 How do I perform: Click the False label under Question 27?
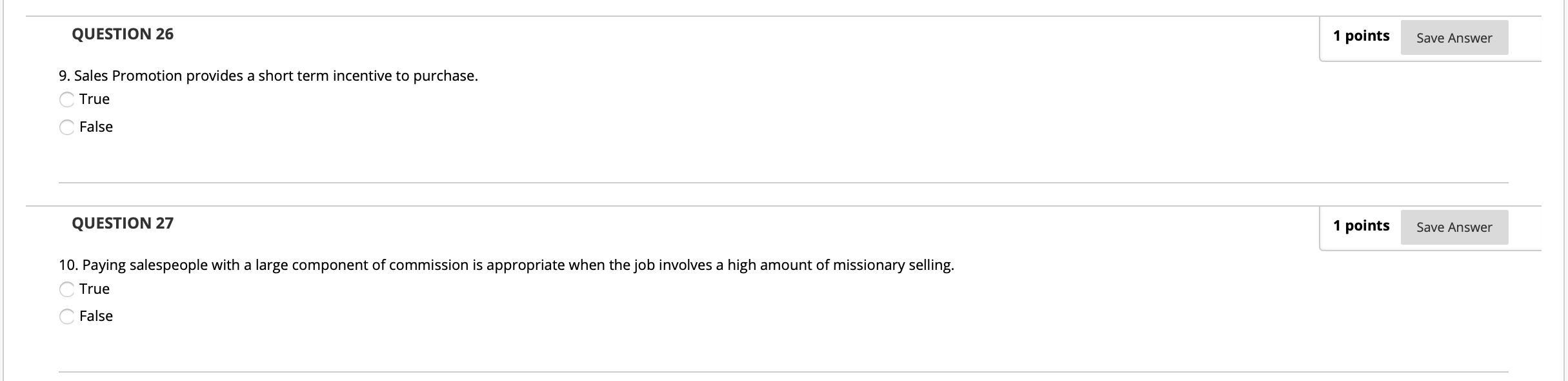tap(95, 316)
